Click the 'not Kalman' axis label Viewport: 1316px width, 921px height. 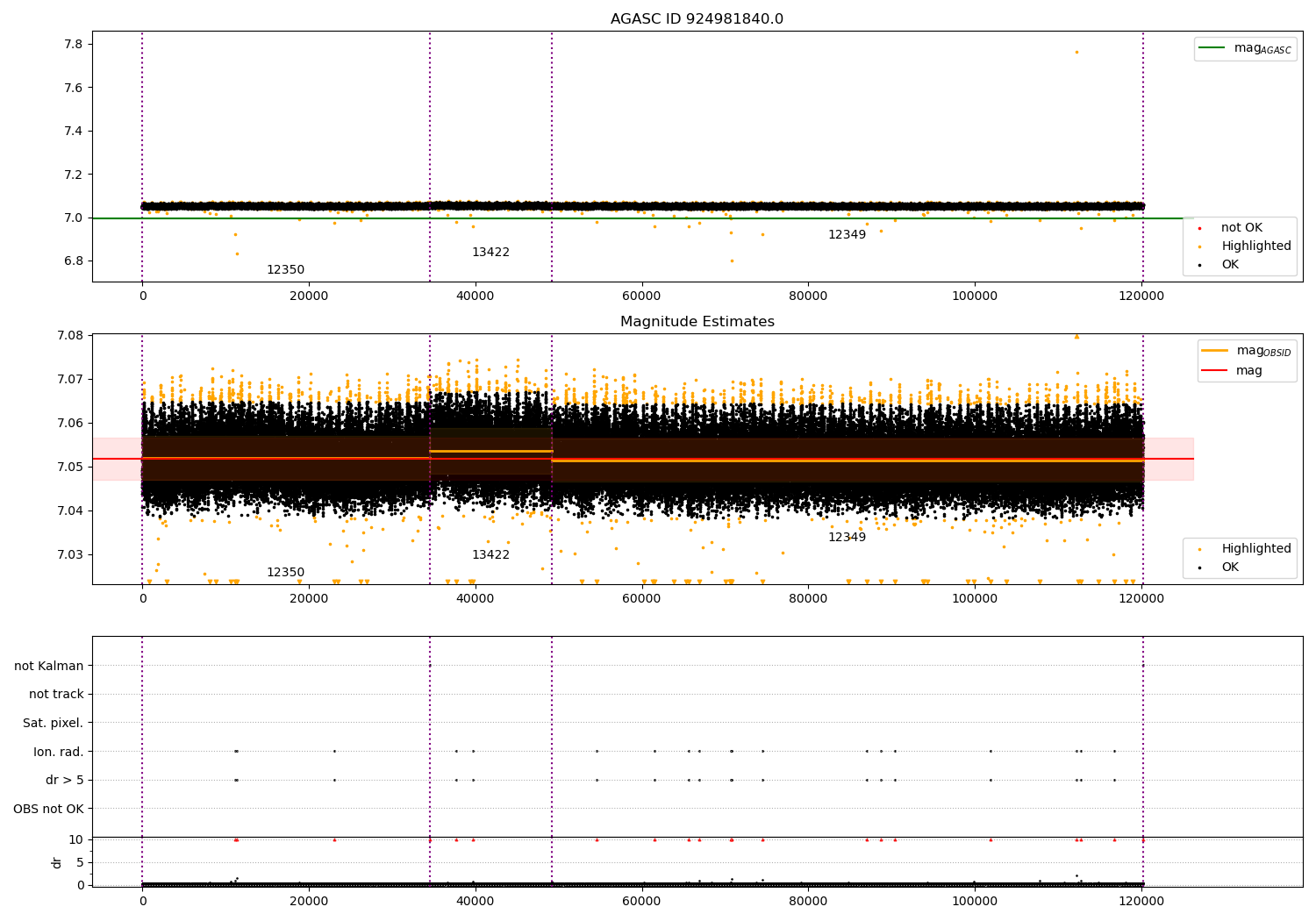click(x=49, y=666)
